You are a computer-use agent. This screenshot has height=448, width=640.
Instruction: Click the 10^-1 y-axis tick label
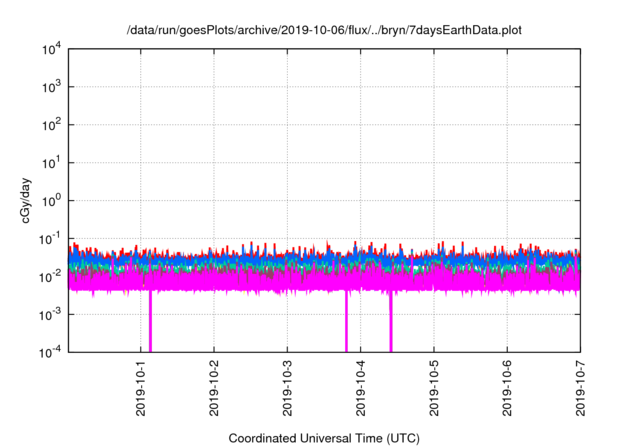click(51, 239)
